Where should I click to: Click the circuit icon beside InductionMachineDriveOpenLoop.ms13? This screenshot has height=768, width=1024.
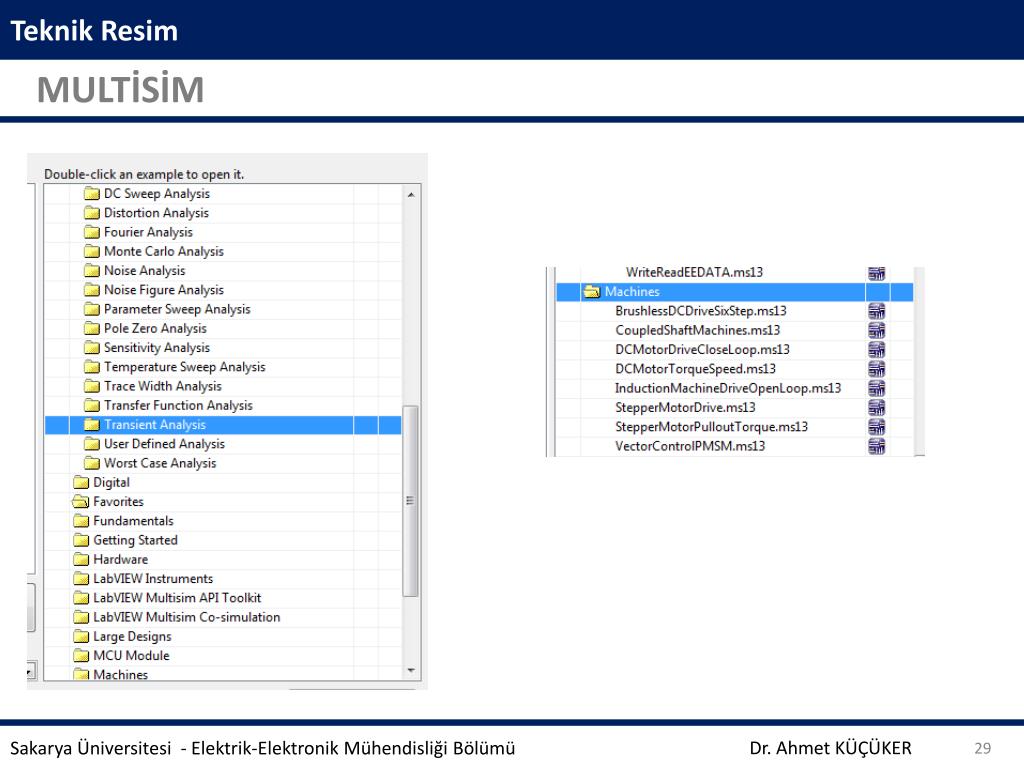[x=876, y=388]
